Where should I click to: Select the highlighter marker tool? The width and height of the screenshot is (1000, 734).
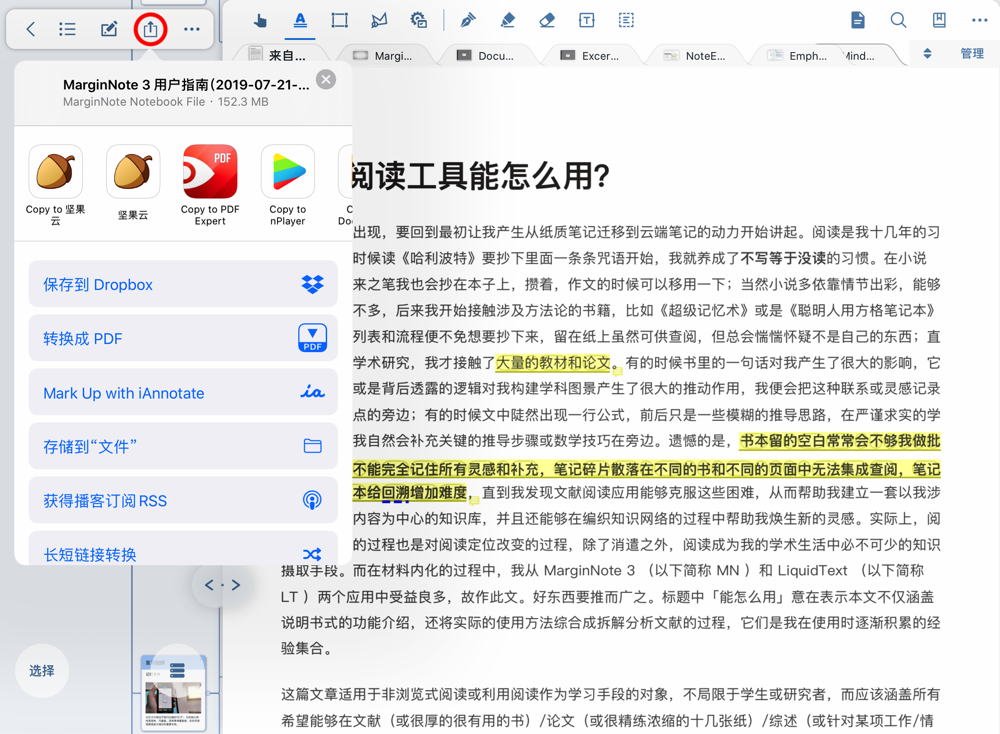(x=507, y=20)
